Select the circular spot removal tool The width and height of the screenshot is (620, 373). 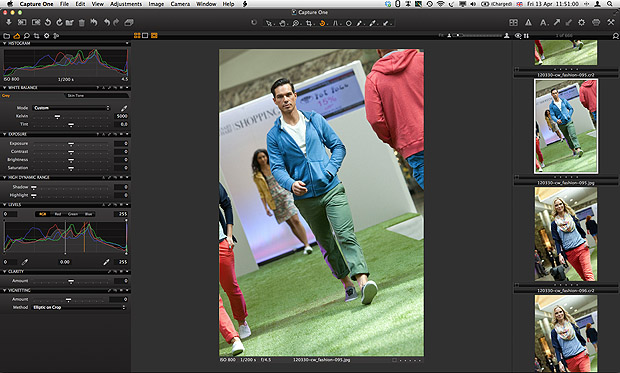point(348,23)
